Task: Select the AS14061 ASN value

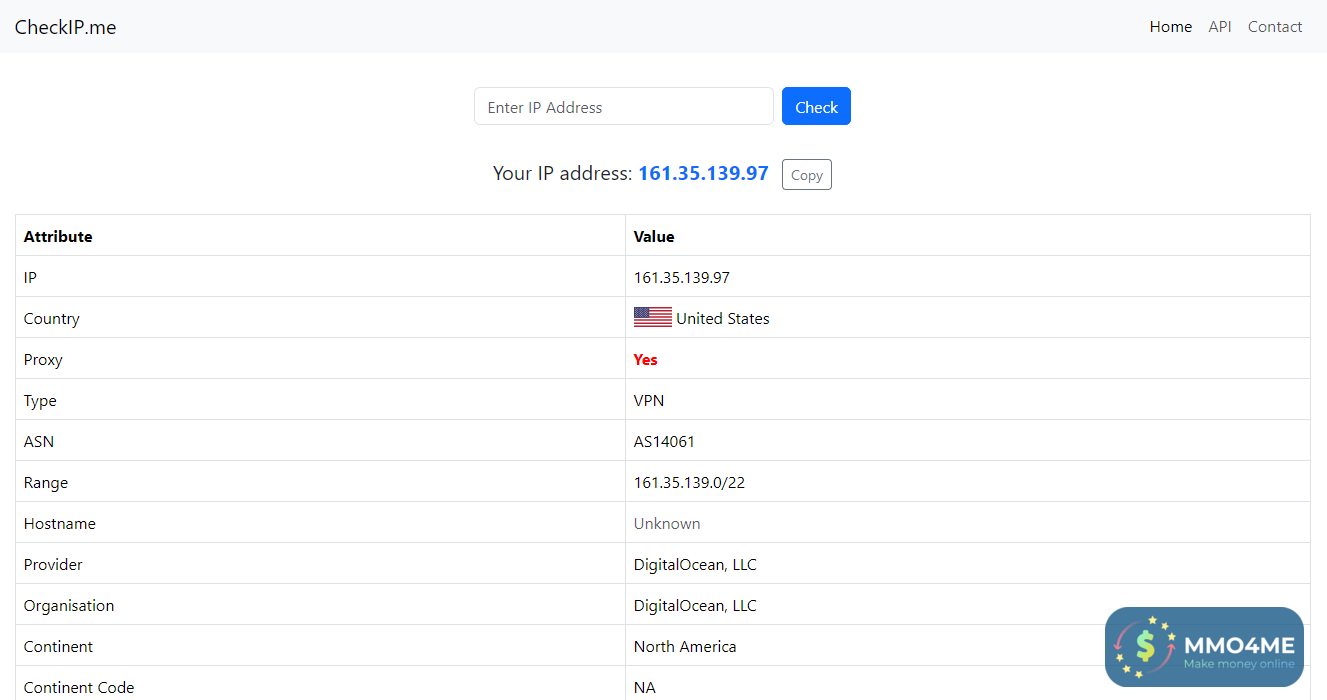Action: click(x=664, y=441)
